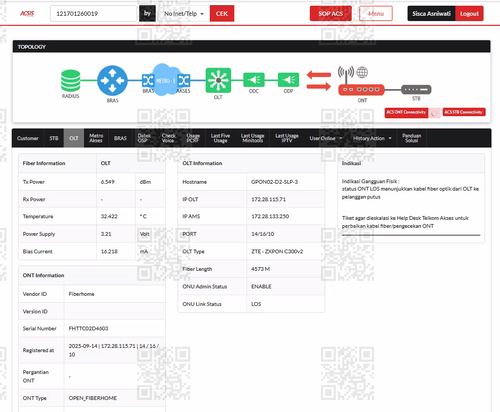The image size is (500, 412).
Task: Click the ODC node icon
Action: (x=254, y=80)
